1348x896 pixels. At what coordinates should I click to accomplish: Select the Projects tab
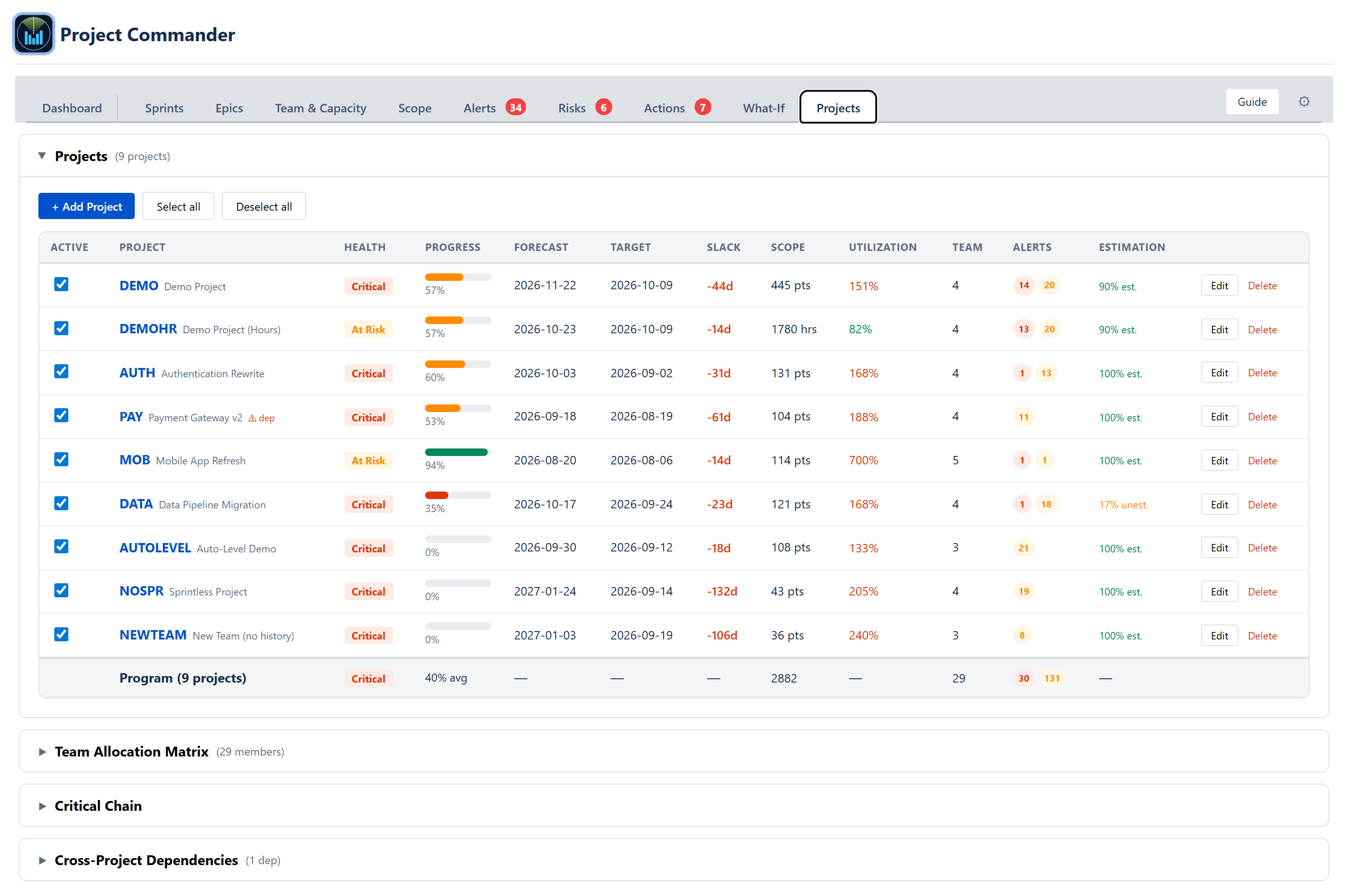(x=838, y=108)
